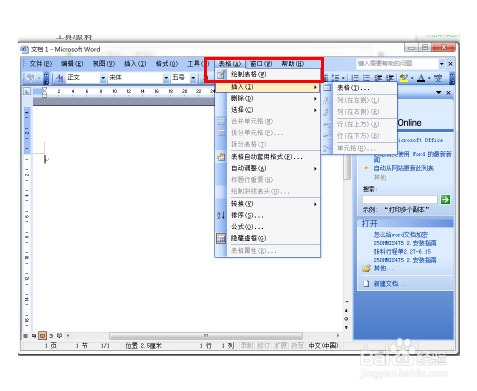Click the 中文(中国) language status entry

(x=323, y=346)
